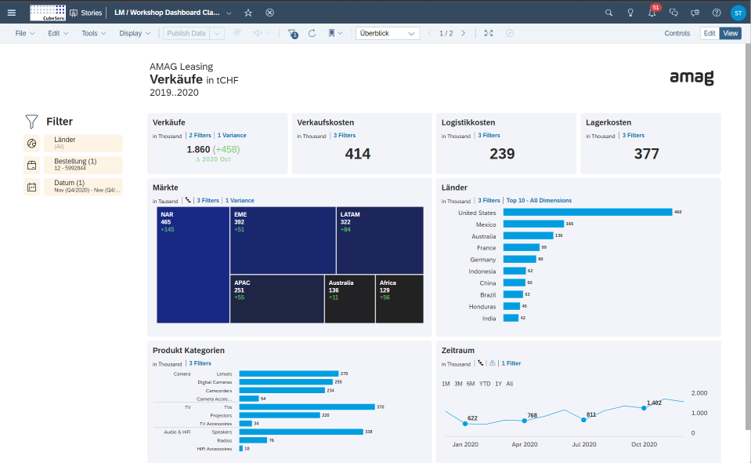Open 3 Filters link in Verkaufskosten tile
This screenshot has height=463, width=751.
(344, 136)
